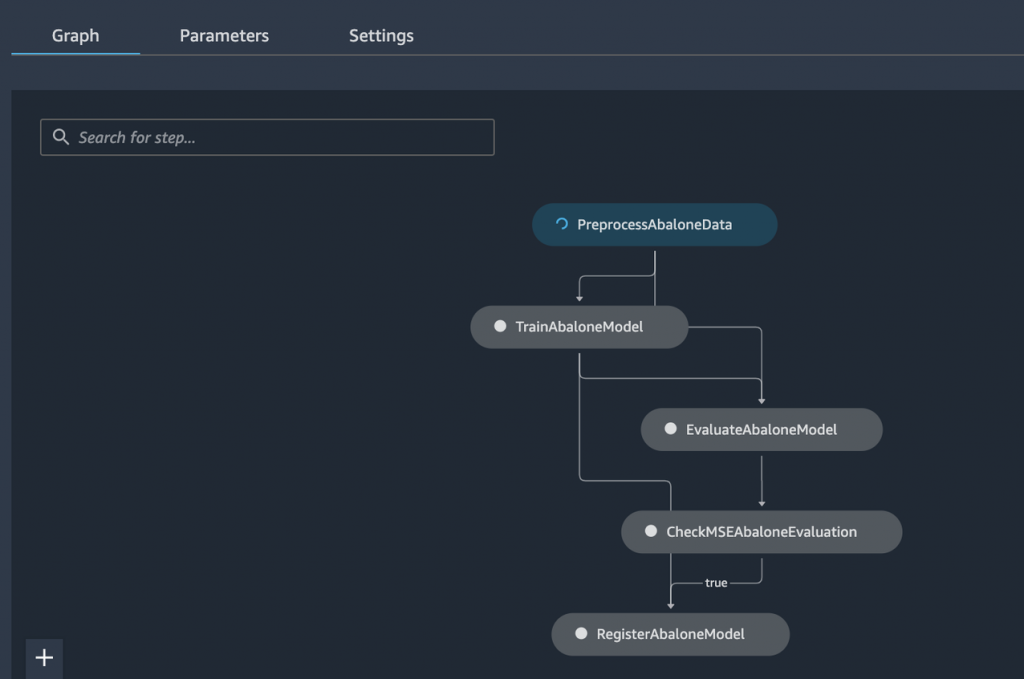Select the TrainAbaloneModel step label

click(579, 327)
